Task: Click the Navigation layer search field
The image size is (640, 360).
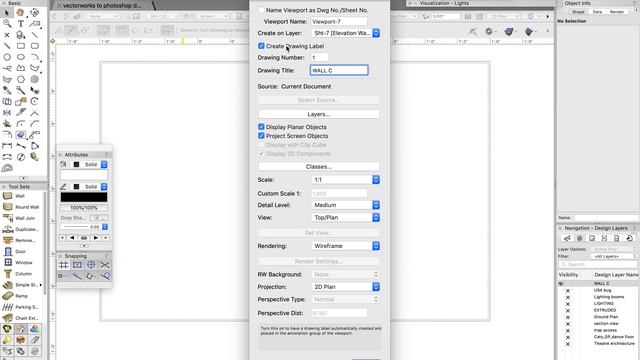Action: coord(598,264)
